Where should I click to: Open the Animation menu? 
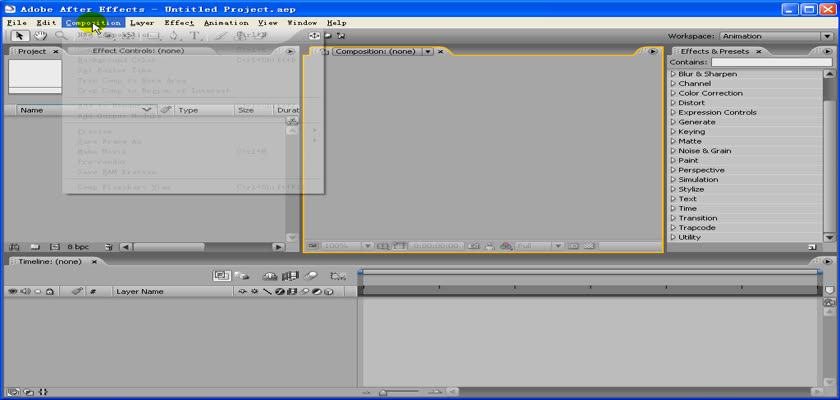(x=226, y=23)
